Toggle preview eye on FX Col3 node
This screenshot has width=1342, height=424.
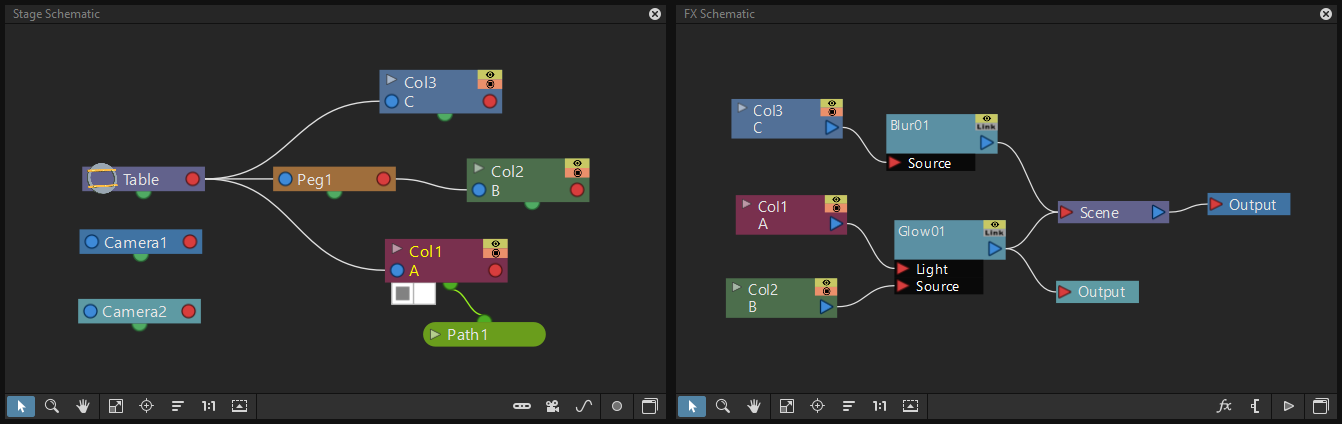coord(833,104)
